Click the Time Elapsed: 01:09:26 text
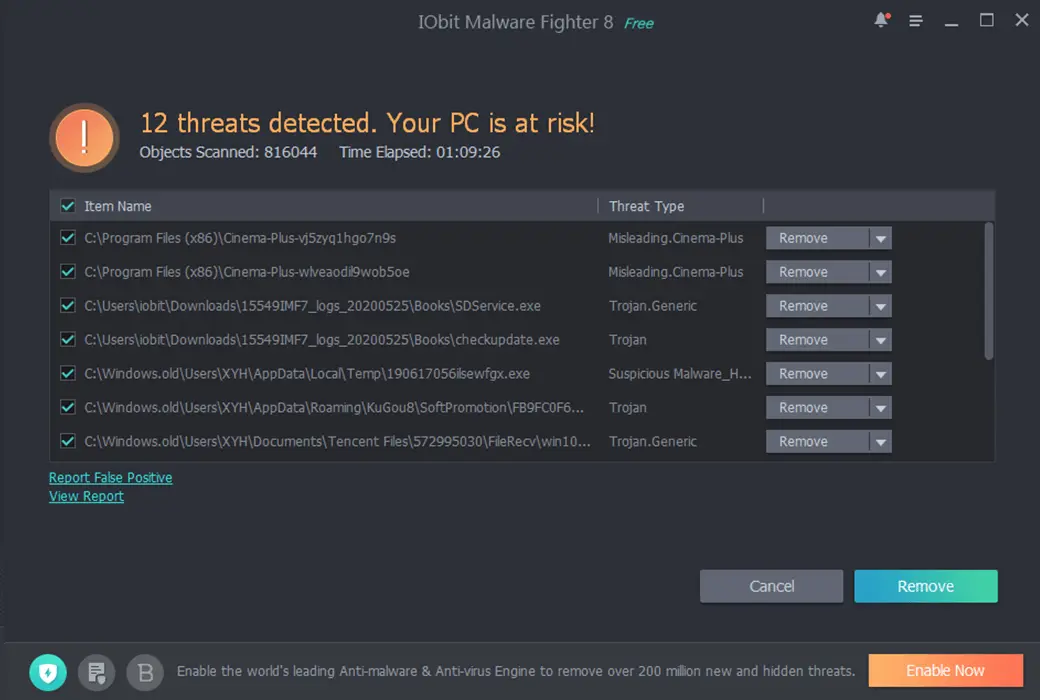 pos(420,152)
